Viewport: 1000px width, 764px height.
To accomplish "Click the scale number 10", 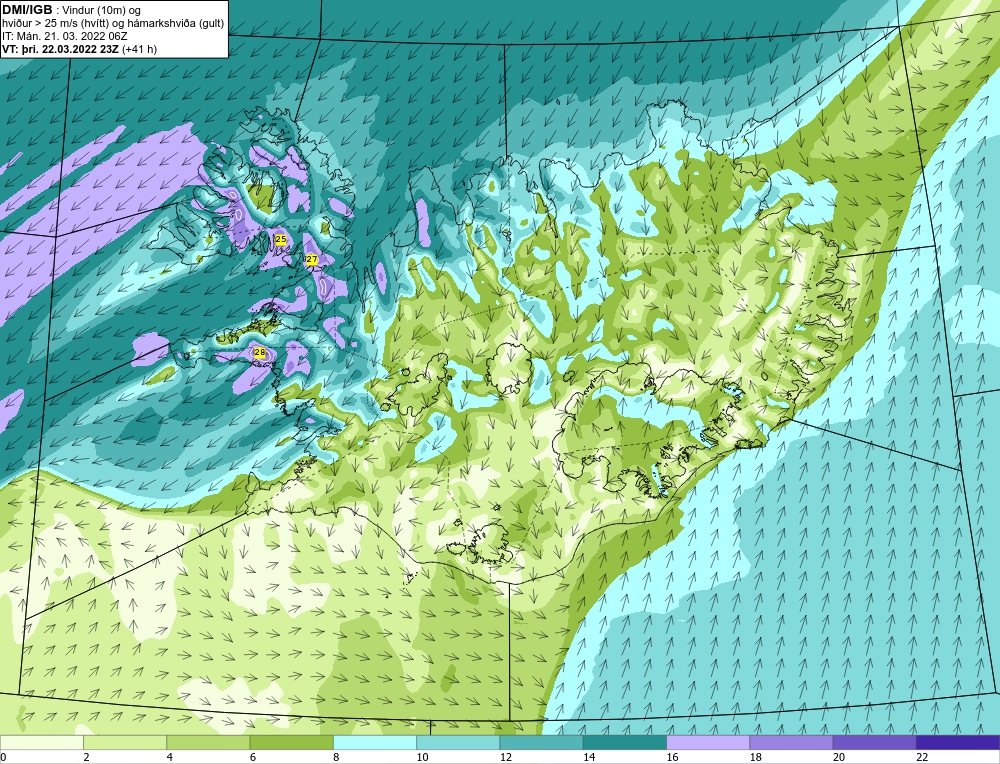I will pyautogui.click(x=422, y=758).
